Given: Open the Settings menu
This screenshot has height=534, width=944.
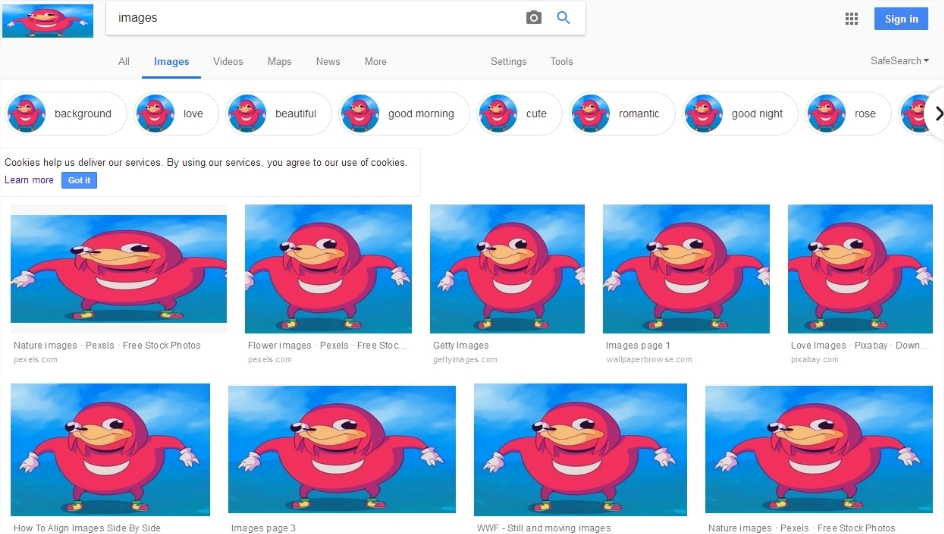Looking at the screenshot, I should coord(508,61).
